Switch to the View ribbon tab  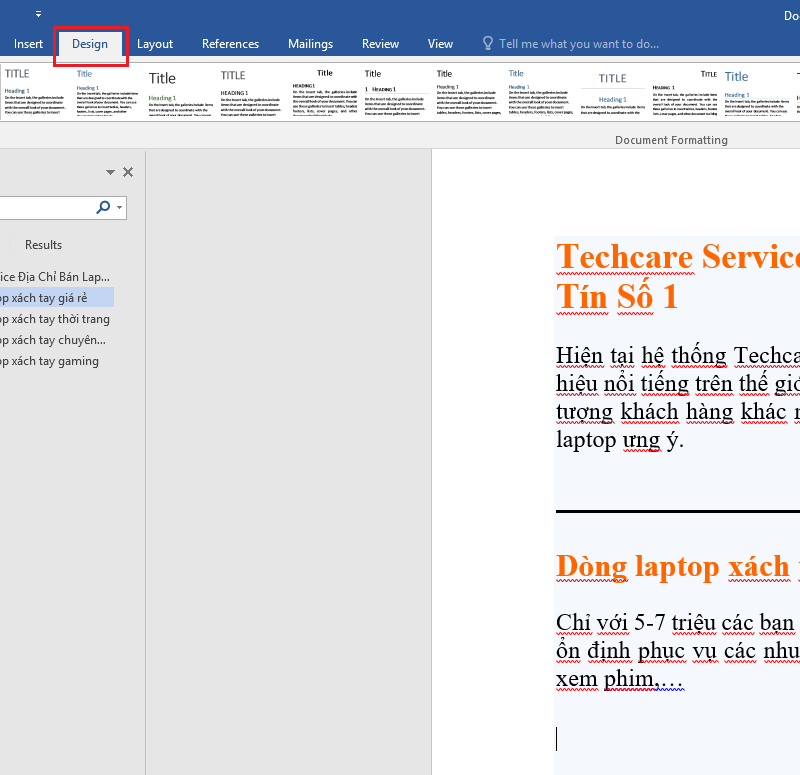pos(440,44)
